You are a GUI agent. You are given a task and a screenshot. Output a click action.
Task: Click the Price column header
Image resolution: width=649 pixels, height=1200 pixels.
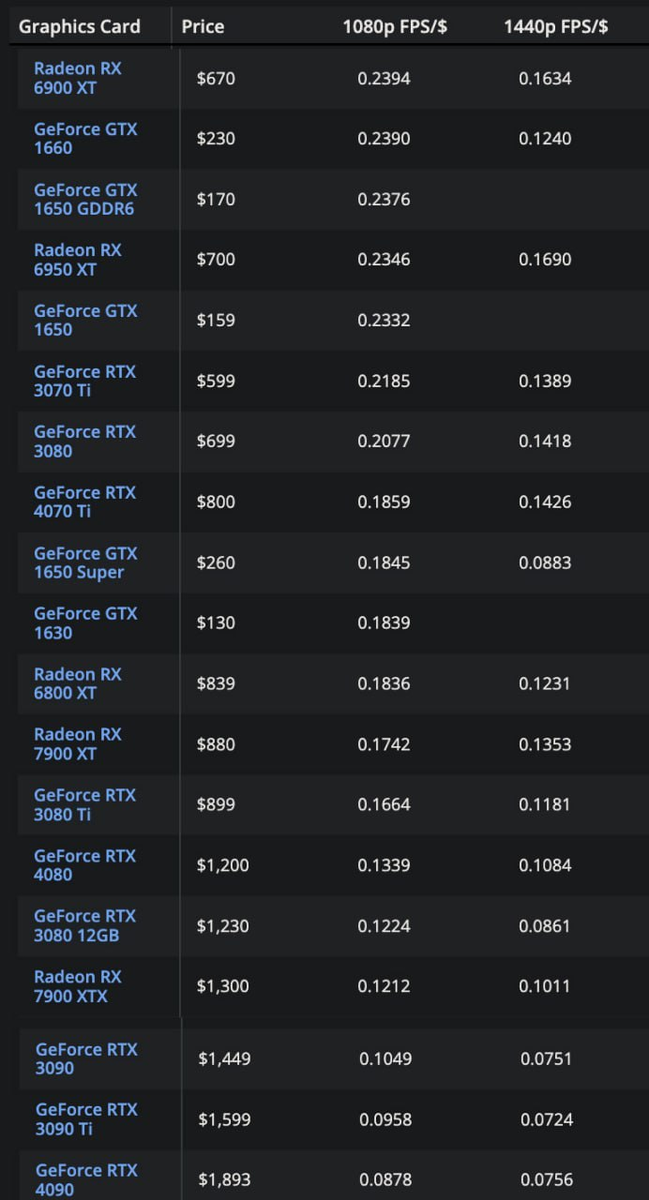[x=203, y=27]
